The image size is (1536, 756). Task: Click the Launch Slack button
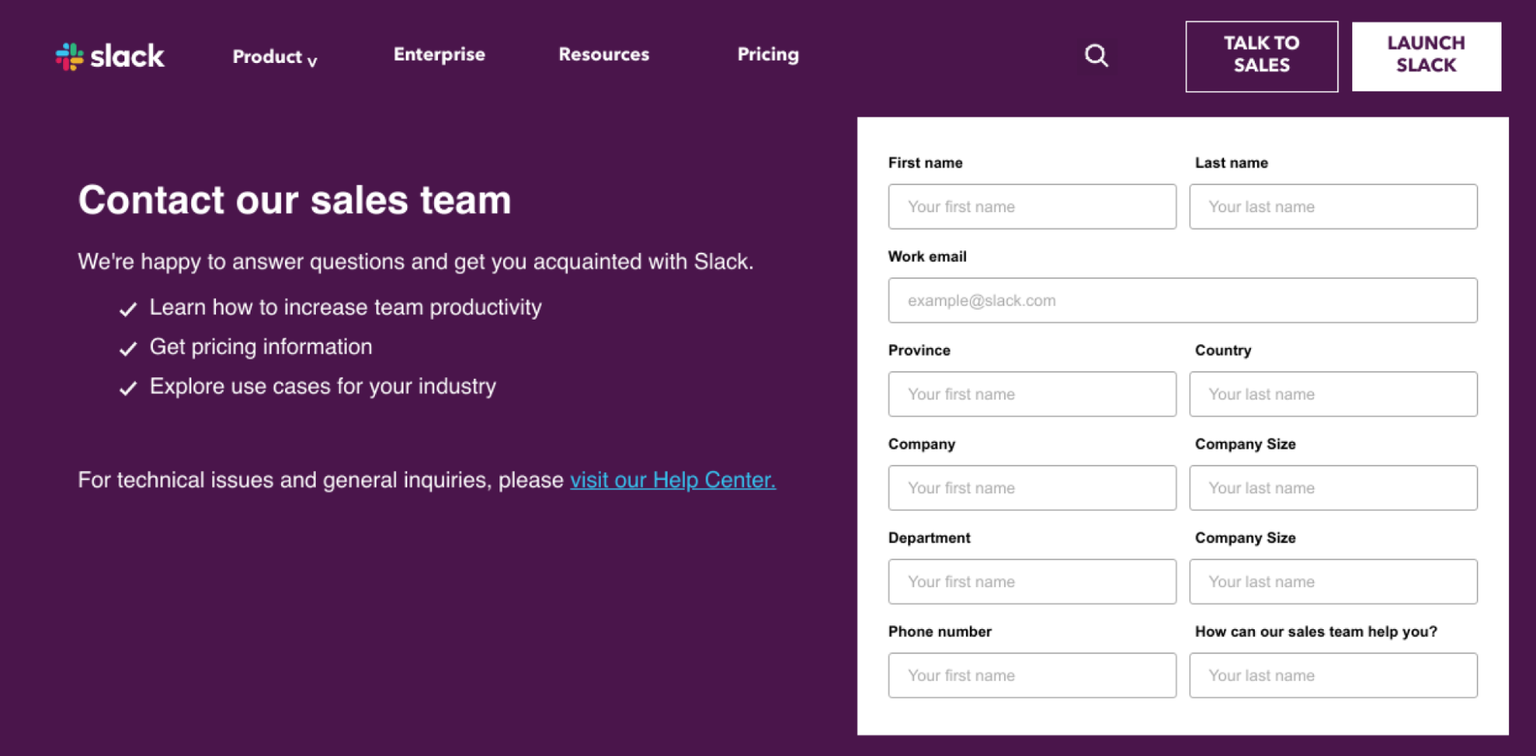click(x=1426, y=56)
